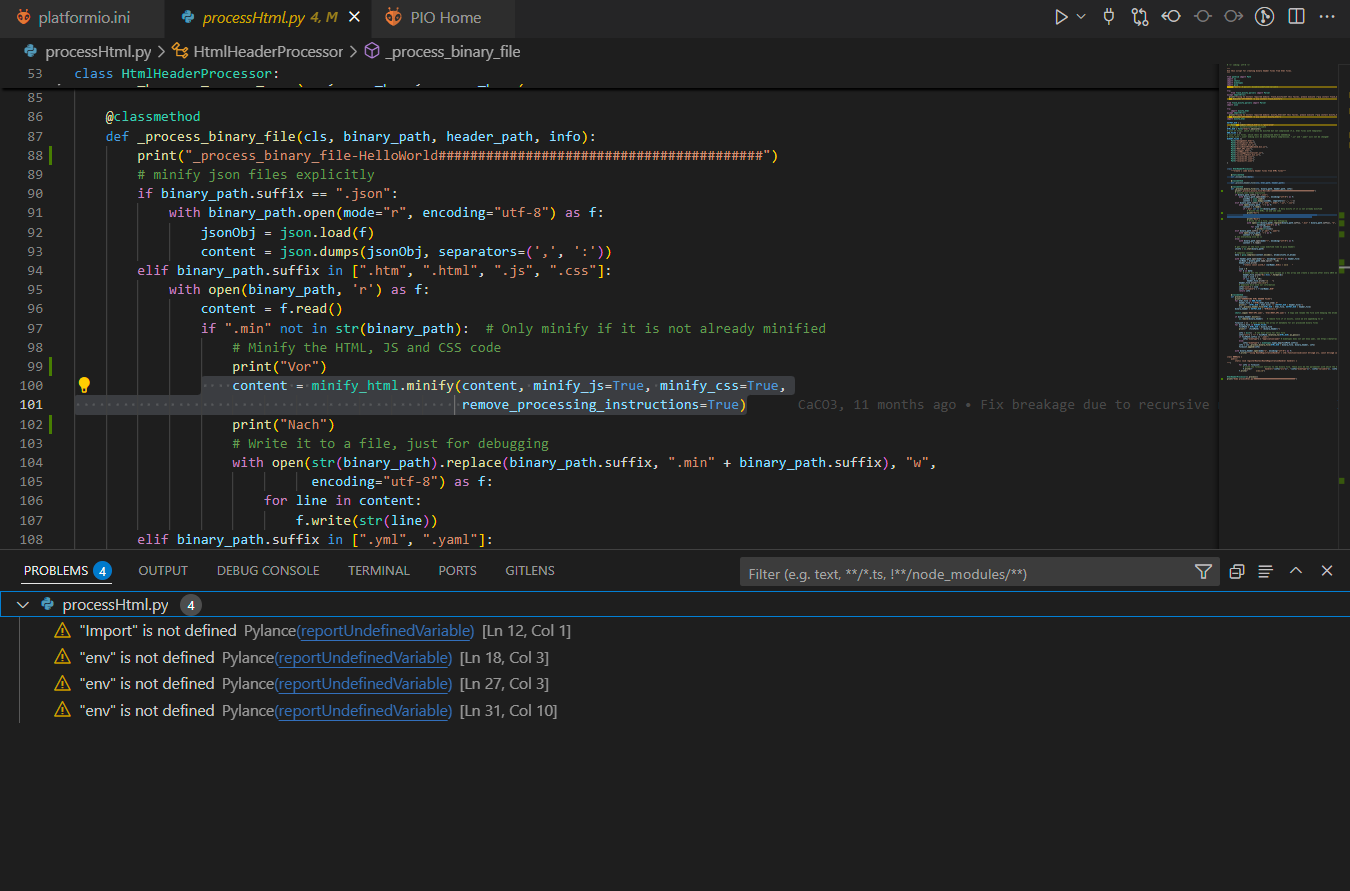Collapse all problems icon

point(1236,571)
